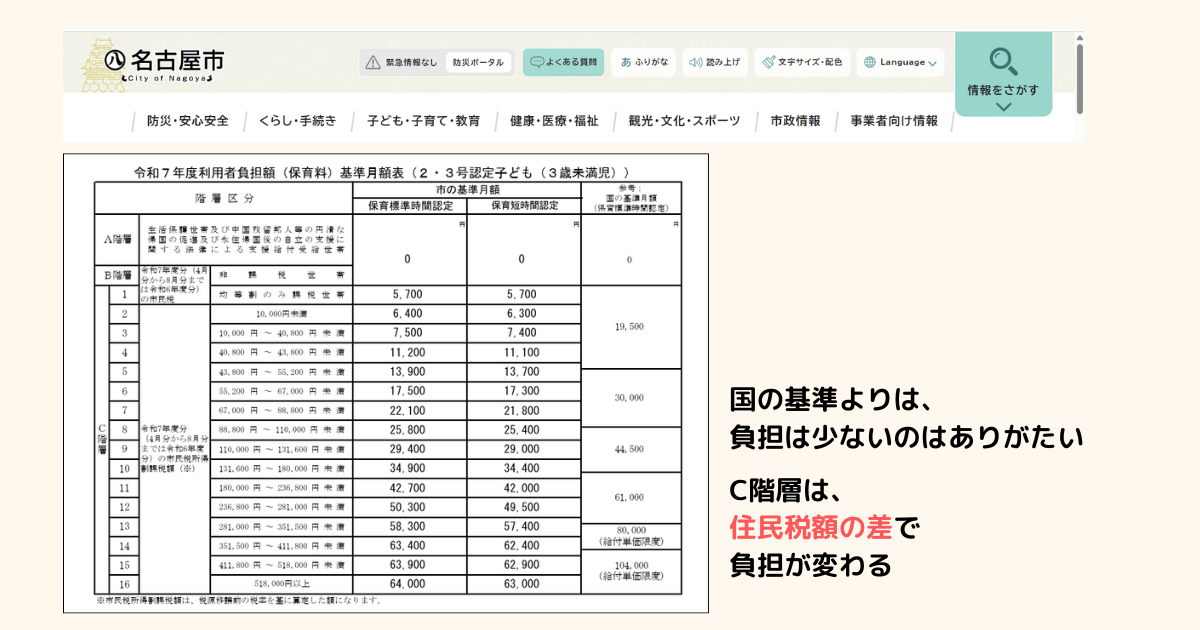Enable 読み上げ read-aloud speaker

714,62
